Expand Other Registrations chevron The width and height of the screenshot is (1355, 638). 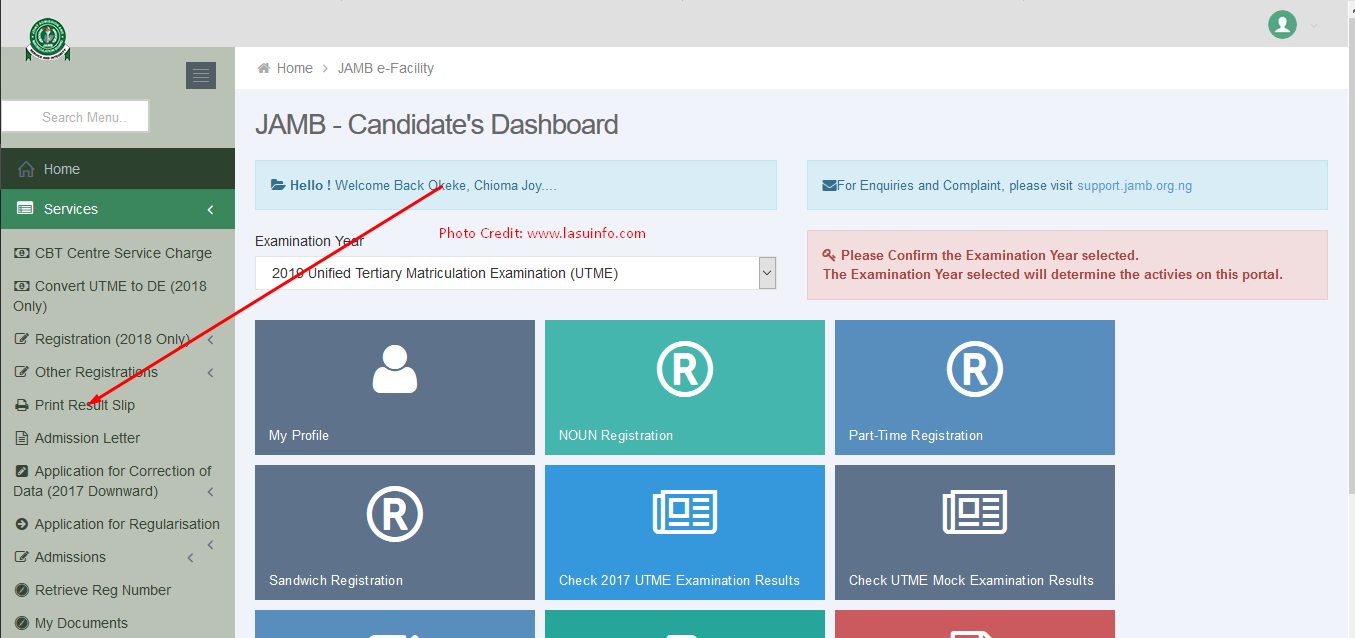tap(211, 373)
